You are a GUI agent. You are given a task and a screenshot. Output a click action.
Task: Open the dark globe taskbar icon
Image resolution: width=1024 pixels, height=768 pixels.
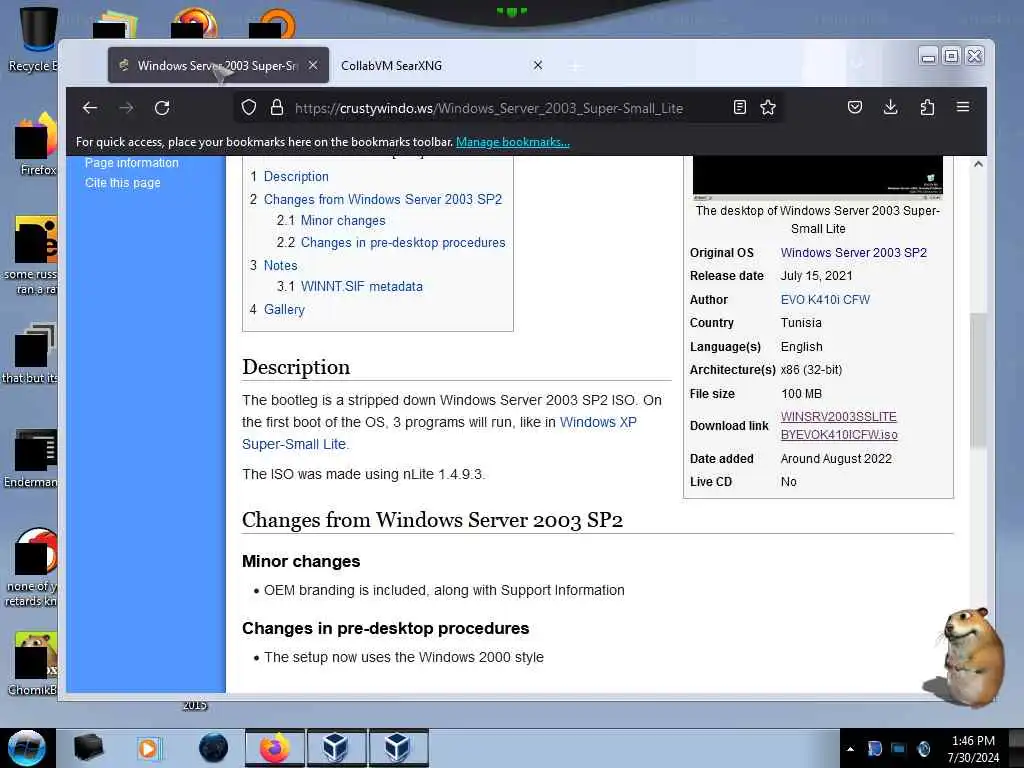point(214,748)
